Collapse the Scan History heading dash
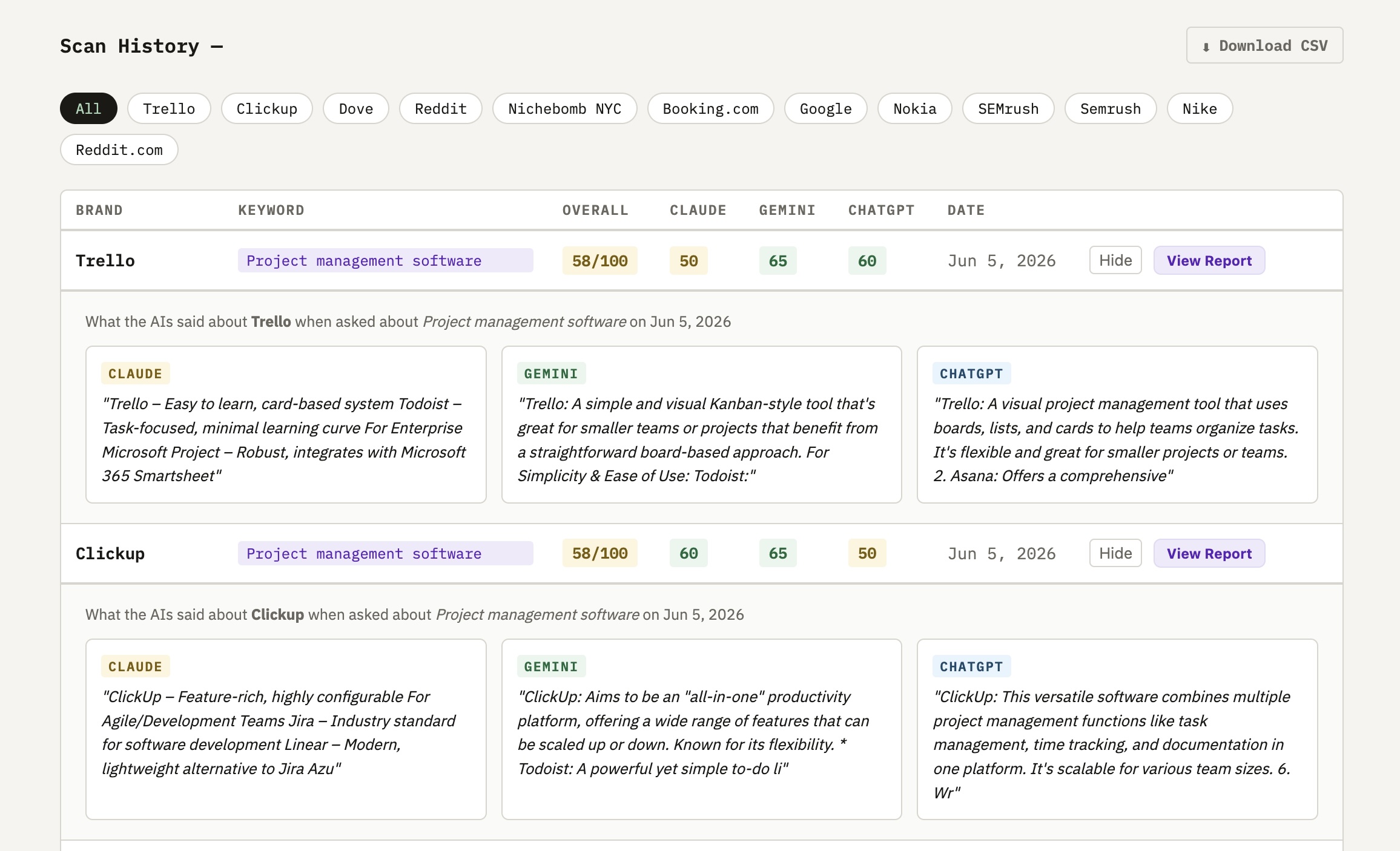 (217, 47)
